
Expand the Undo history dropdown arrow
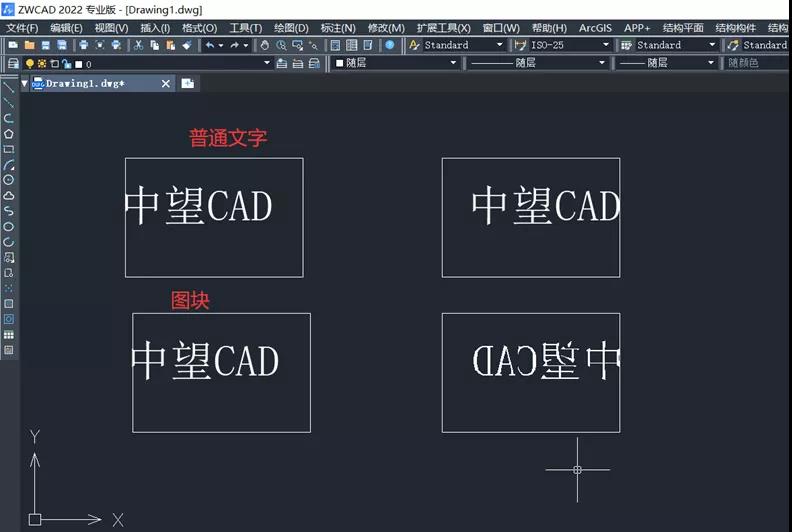click(x=221, y=45)
